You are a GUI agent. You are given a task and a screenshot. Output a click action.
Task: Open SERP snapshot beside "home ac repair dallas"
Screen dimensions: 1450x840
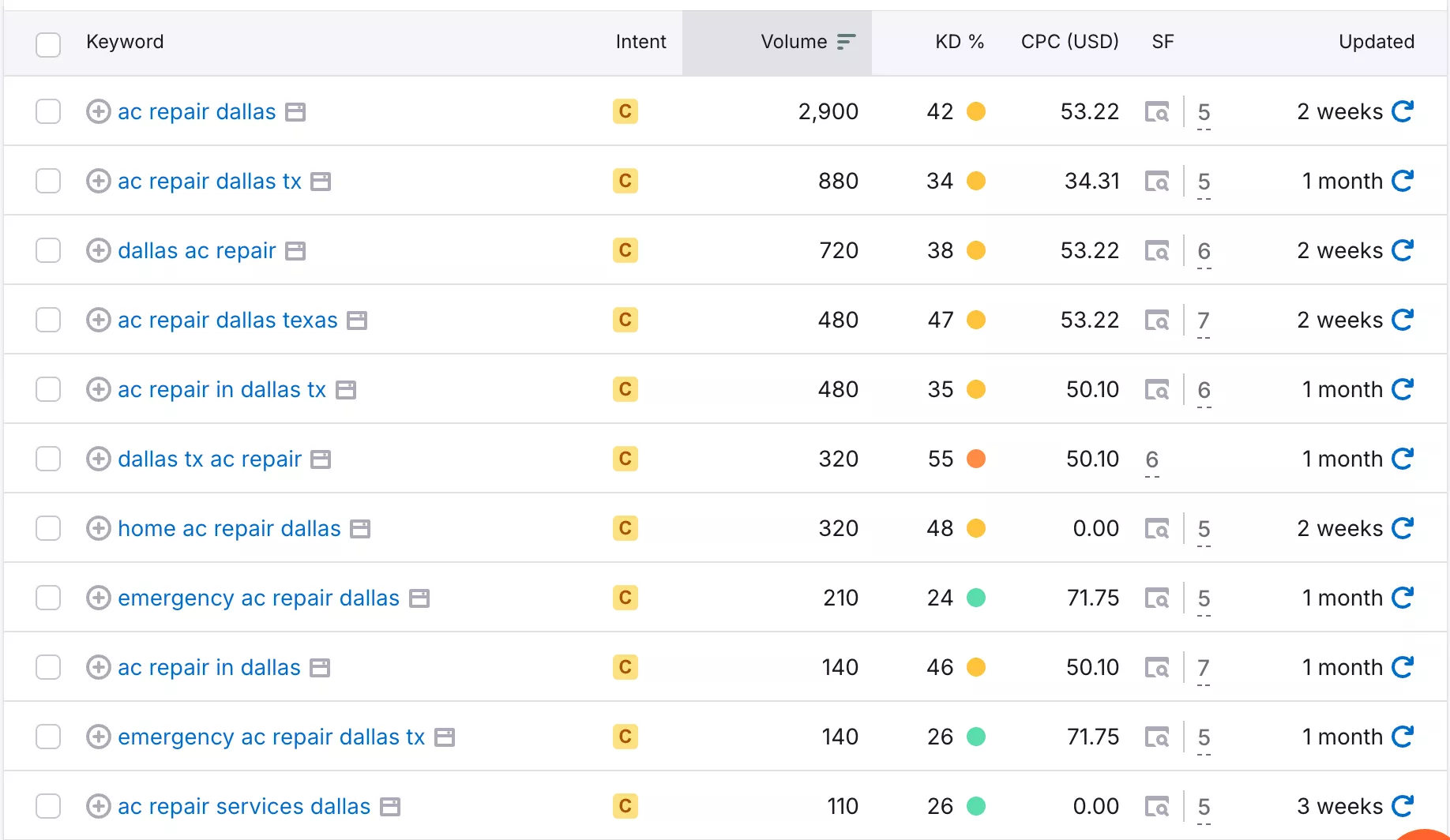click(x=1156, y=528)
